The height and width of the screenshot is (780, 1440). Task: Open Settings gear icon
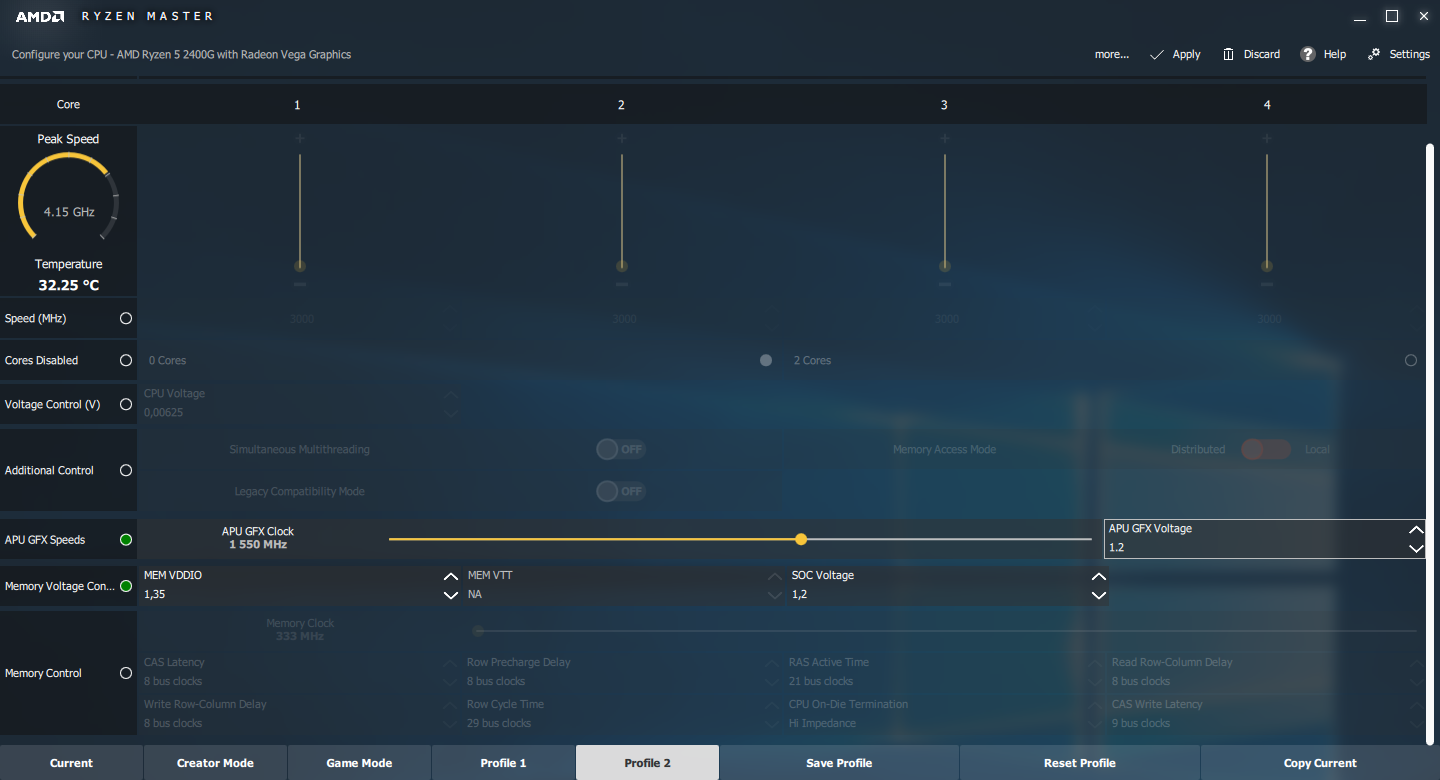click(1375, 54)
